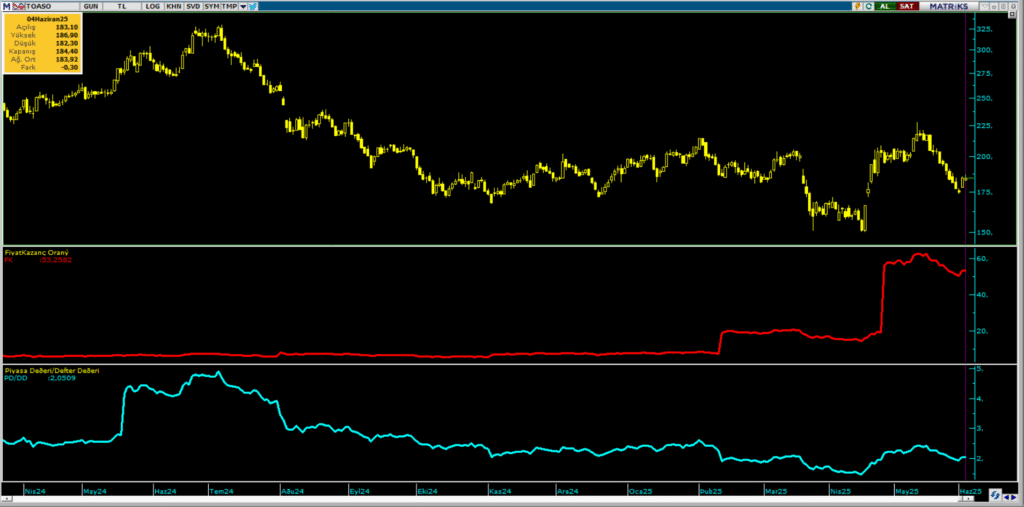Click the Yüksek value 186,90

click(69, 35)
